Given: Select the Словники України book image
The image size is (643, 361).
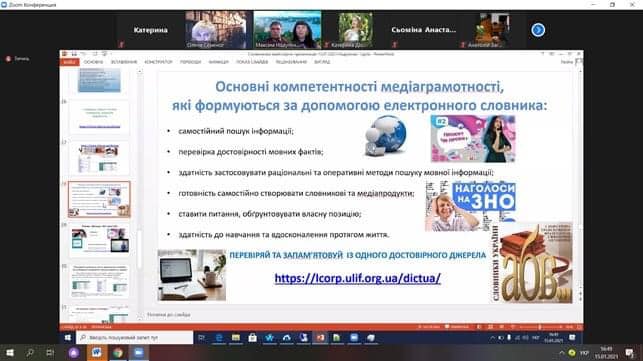Looking at the screenshot, I should click(x=531, y=263).
